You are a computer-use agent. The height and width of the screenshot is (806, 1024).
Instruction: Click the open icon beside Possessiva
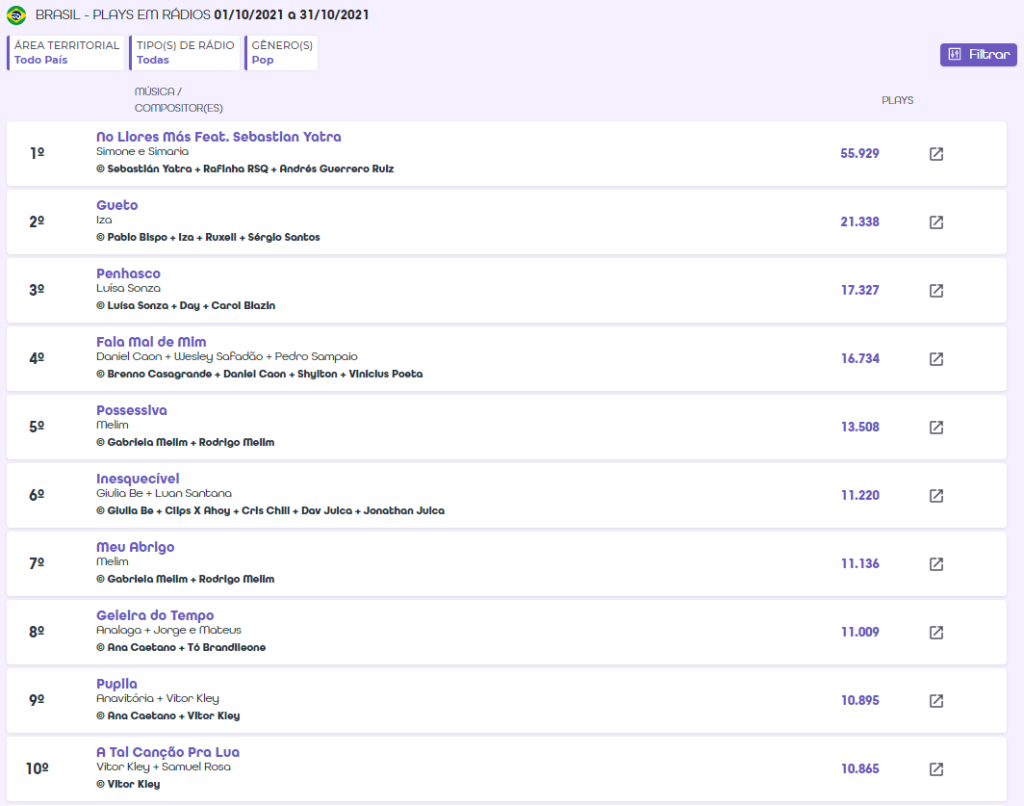coord(936,427)
